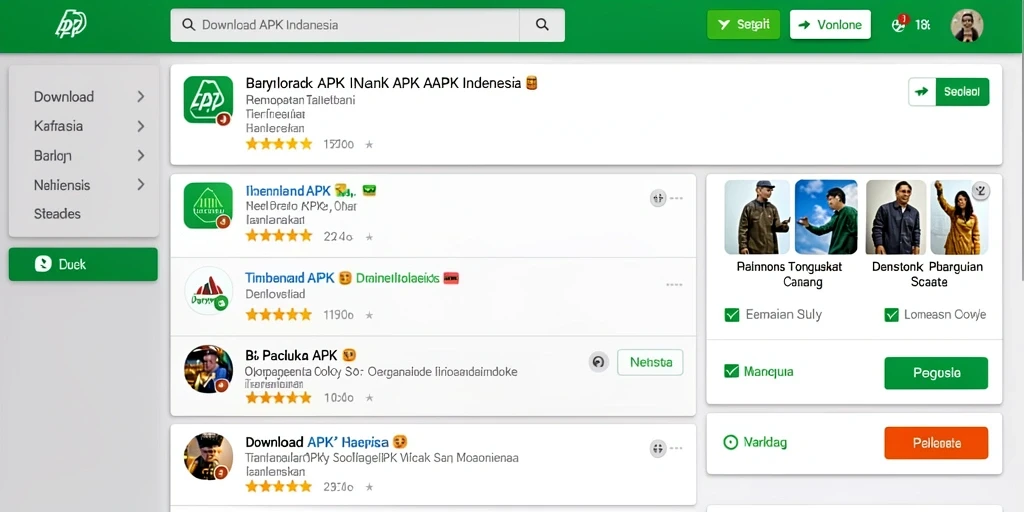Click the round avatar of Download APK' Haepisa

coord(208,455)
